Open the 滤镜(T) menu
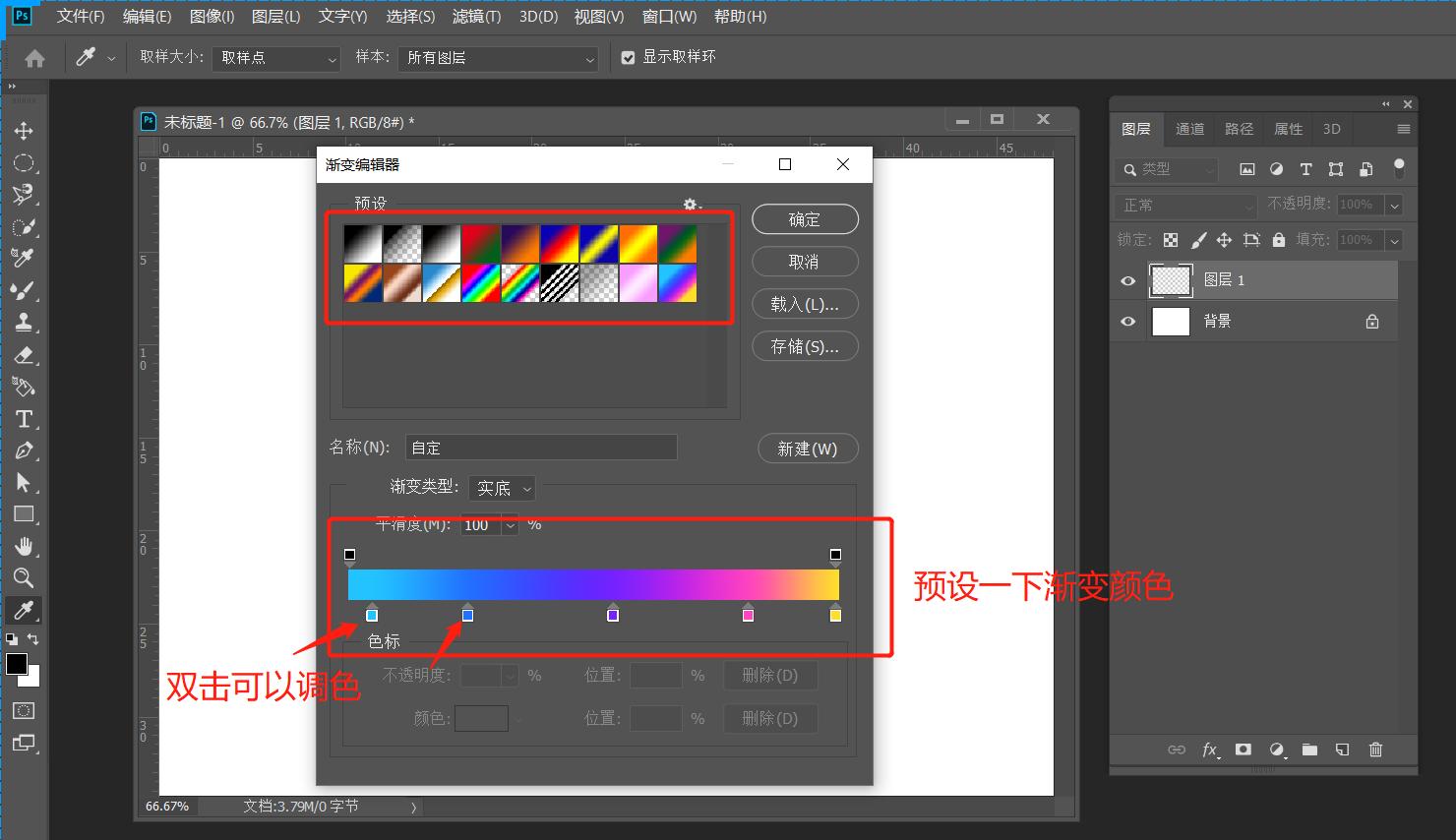Screen dimensions: 1456x840 pos(476,17)
